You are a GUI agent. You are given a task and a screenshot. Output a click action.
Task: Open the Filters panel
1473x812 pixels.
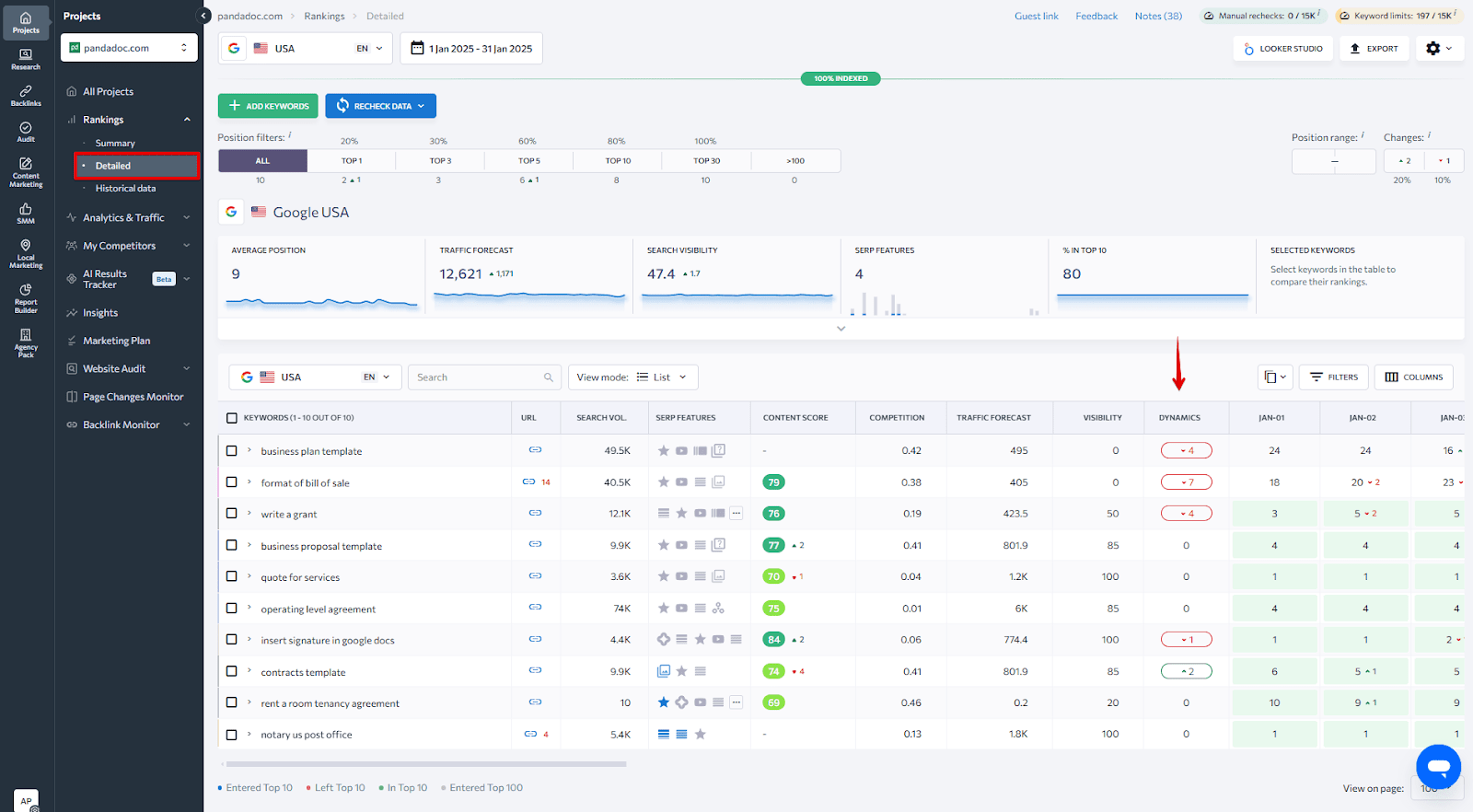tap(1334, 377)
